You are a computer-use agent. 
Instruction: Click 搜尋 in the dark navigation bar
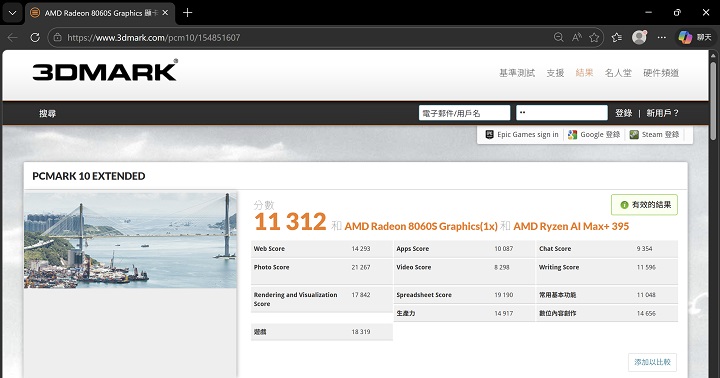click(47, 113)
